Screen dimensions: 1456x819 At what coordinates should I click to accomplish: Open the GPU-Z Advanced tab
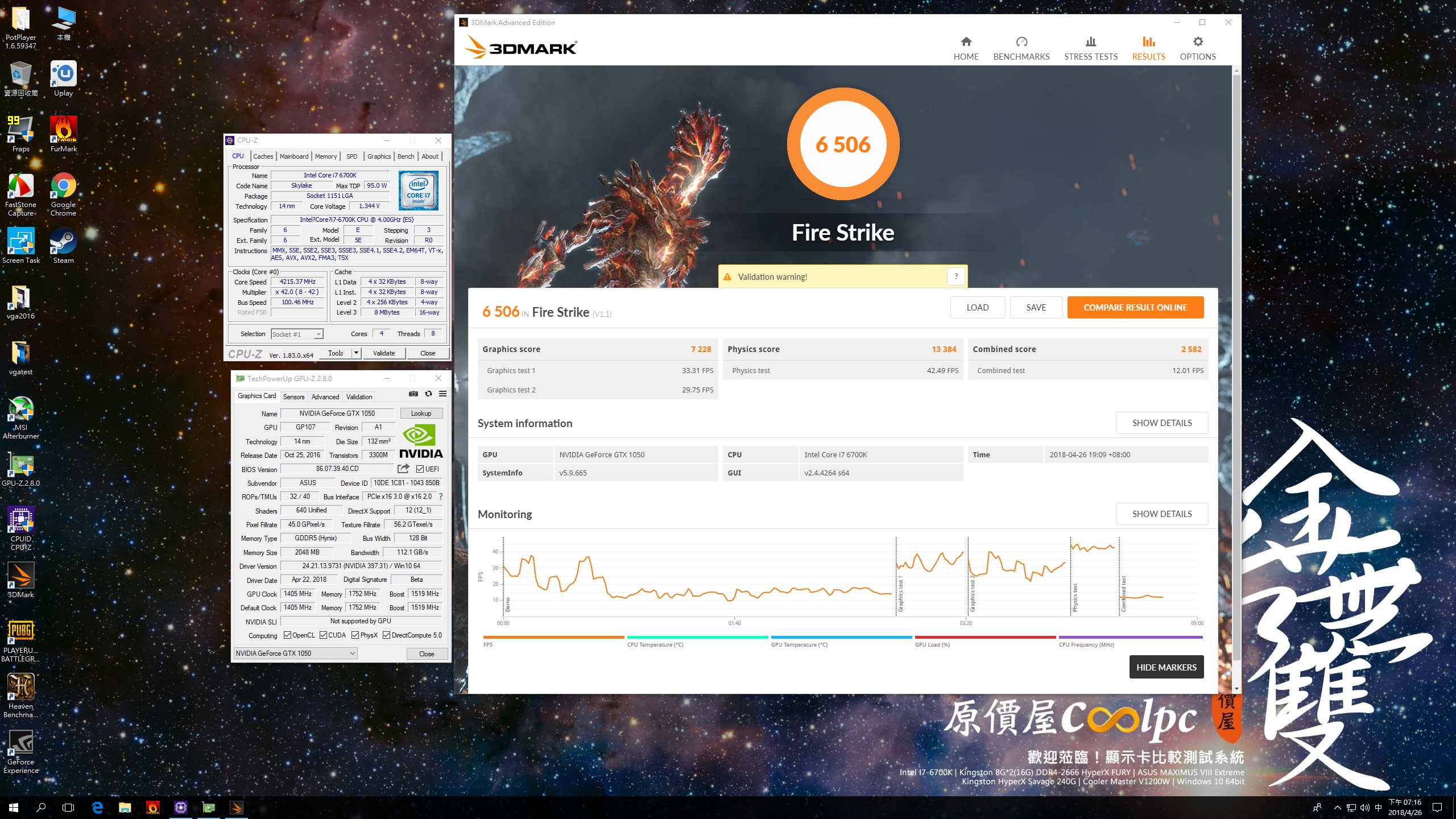[325, 397]
